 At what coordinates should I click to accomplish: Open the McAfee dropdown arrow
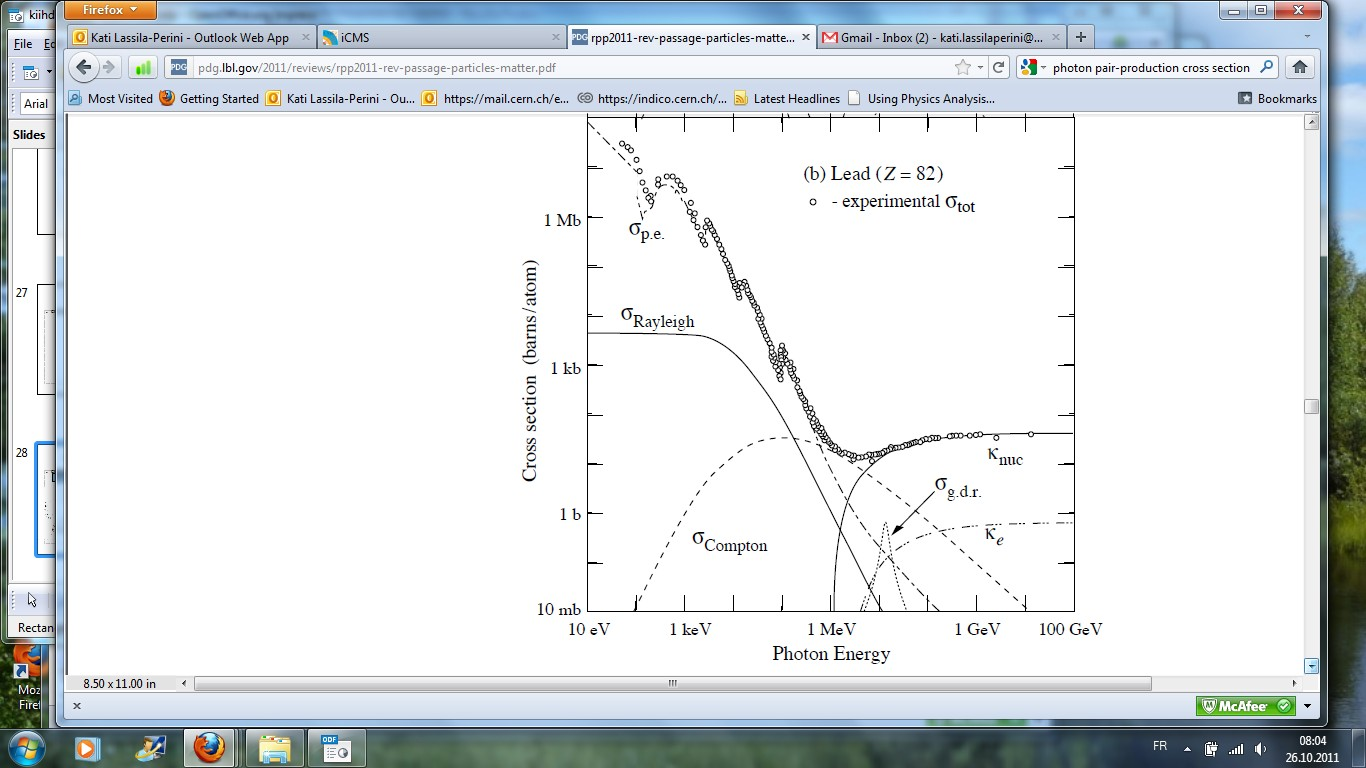click(1307, 706)
